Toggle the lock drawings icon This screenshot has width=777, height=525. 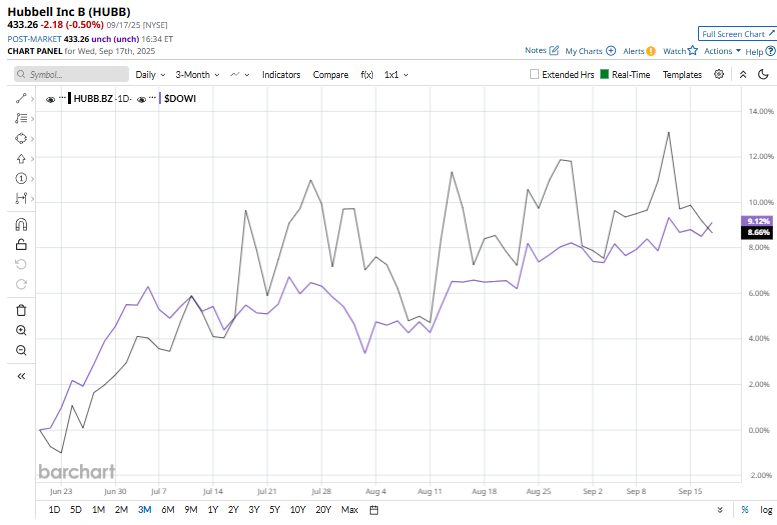tap(21, 244)
